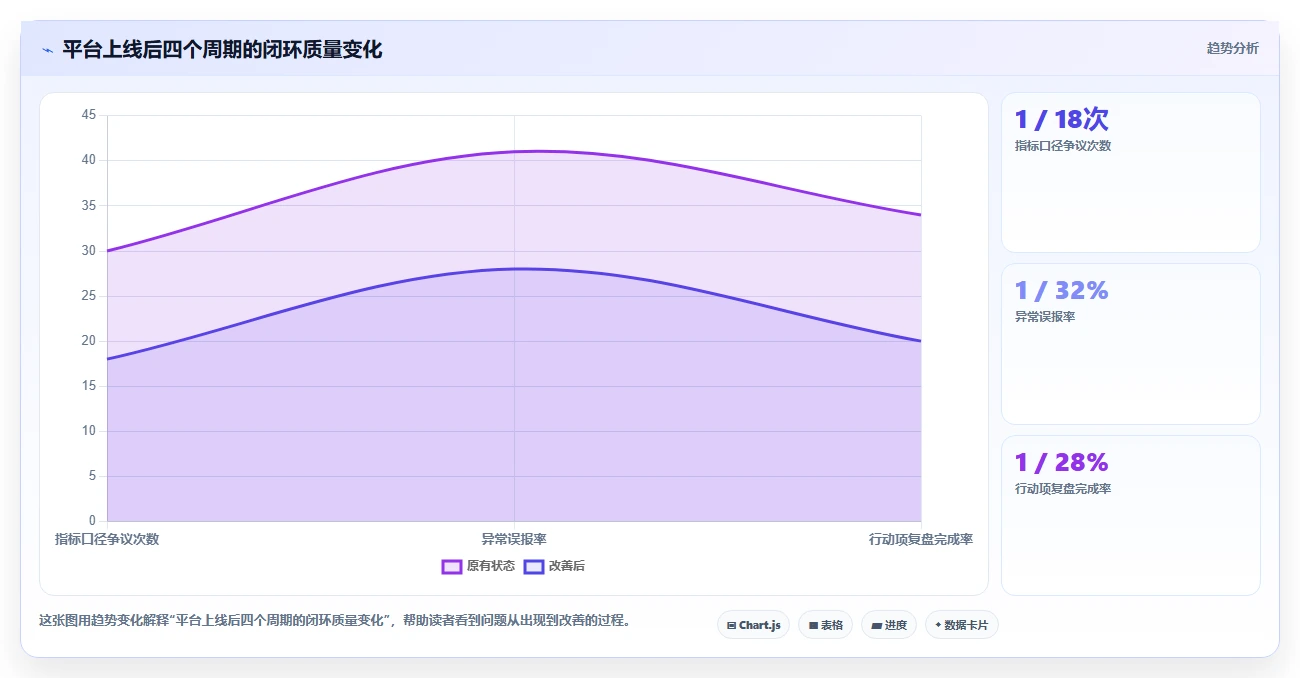Click the y-axis value 45
Screen dimensions: 1300x678
(x=89, y=115)
